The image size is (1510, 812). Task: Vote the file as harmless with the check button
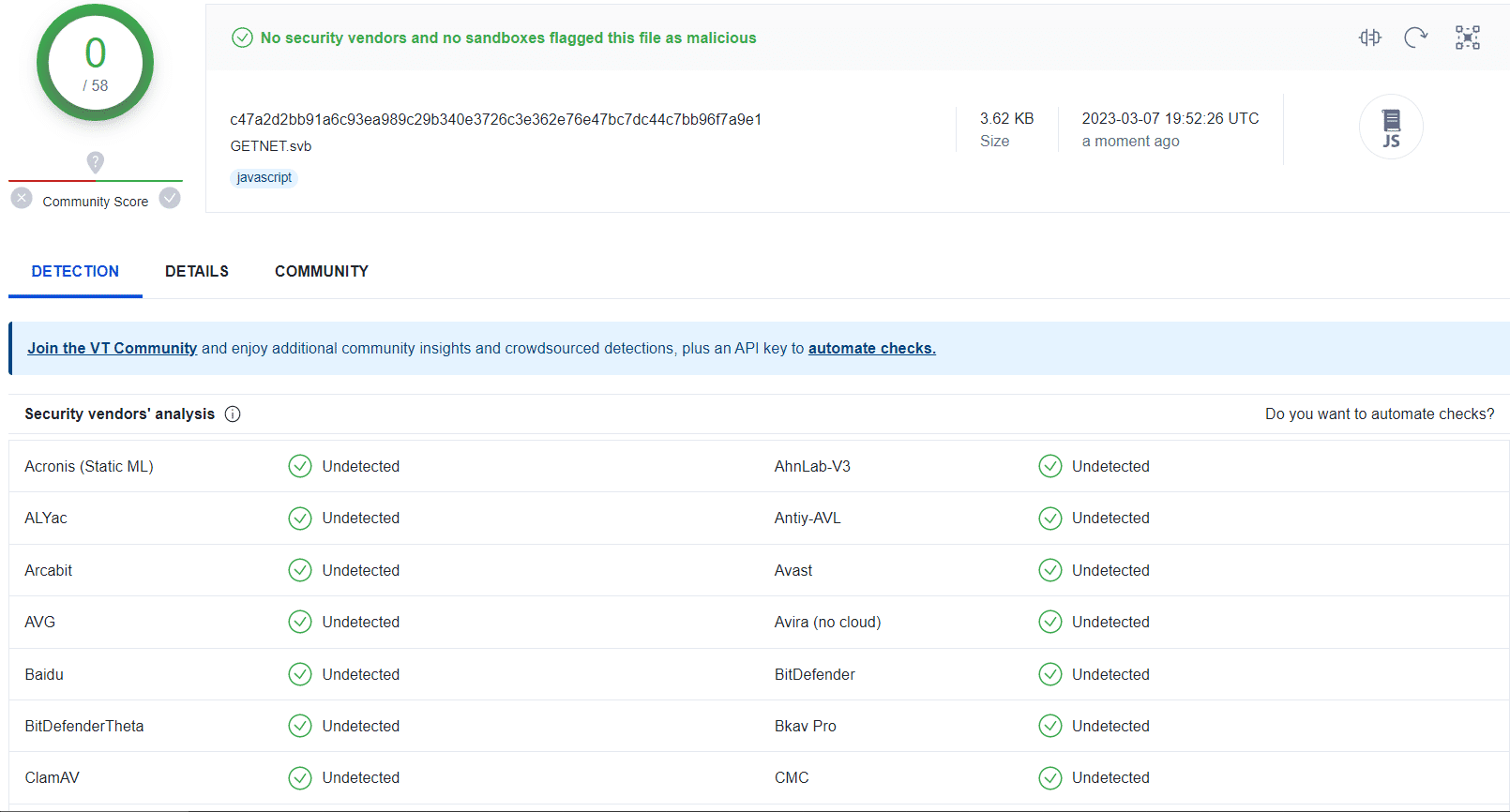pos(170,199)
